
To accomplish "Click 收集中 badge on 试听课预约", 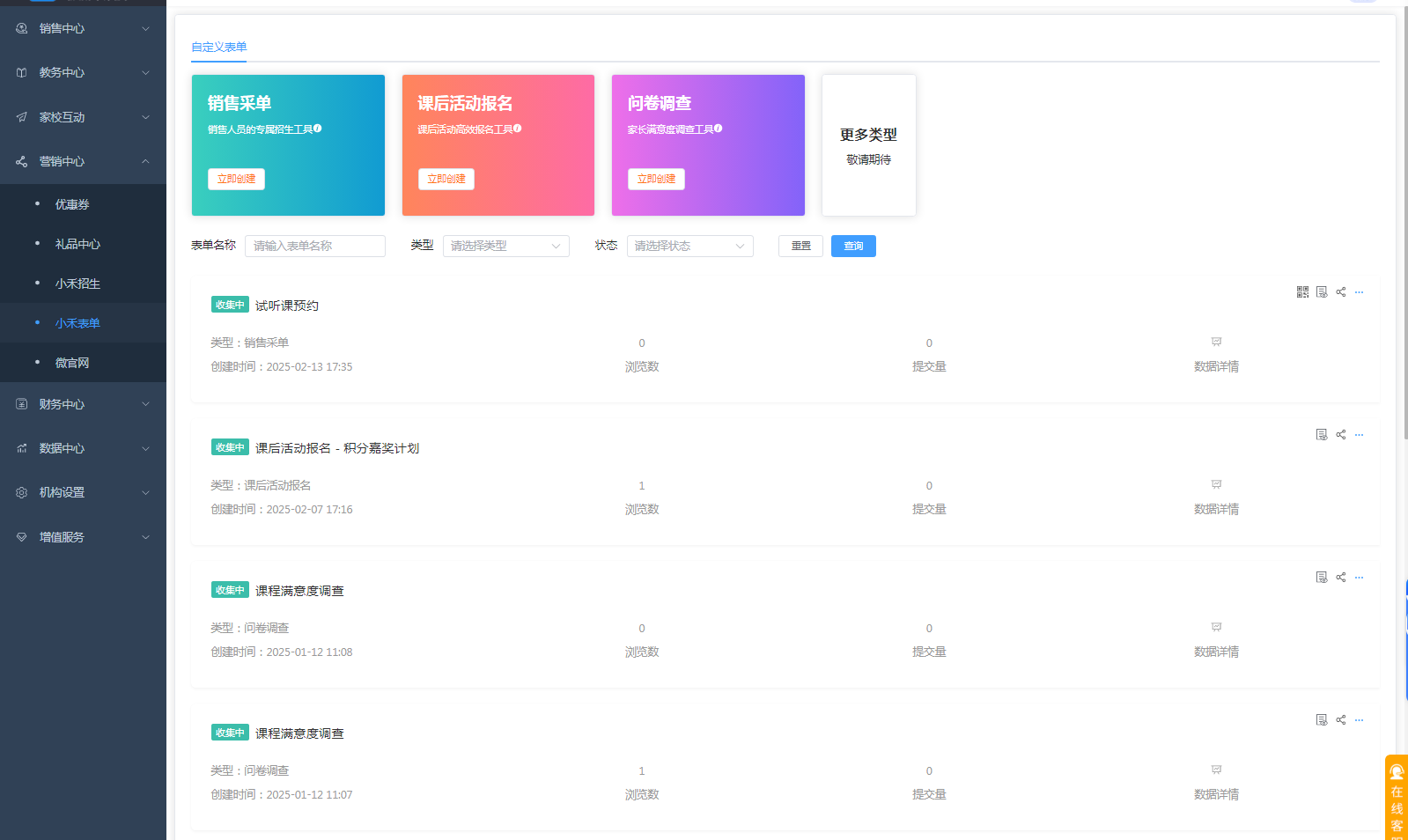I will tap(230, 305).
